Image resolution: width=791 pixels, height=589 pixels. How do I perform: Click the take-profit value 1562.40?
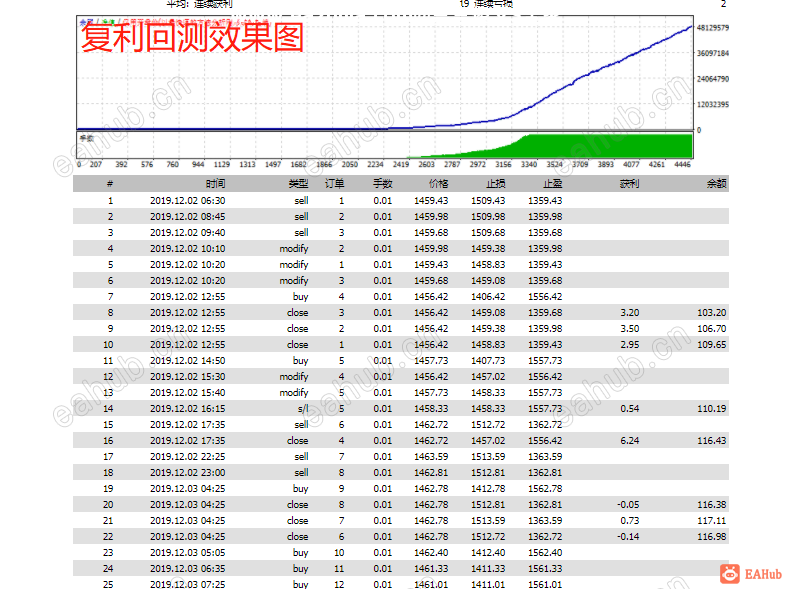pos(545,553)
